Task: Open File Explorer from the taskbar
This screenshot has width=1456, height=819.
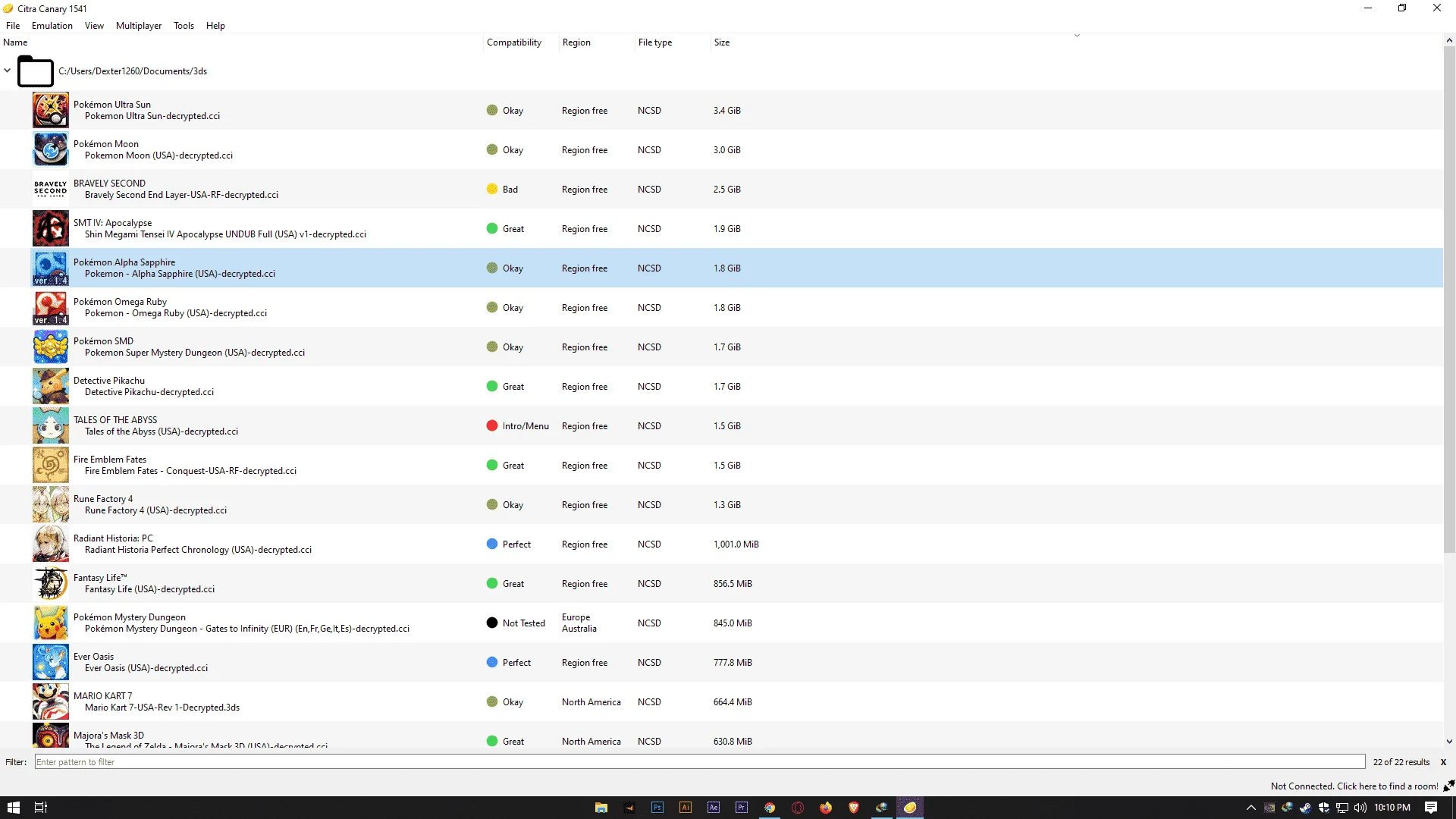Action: coord(601,808)
